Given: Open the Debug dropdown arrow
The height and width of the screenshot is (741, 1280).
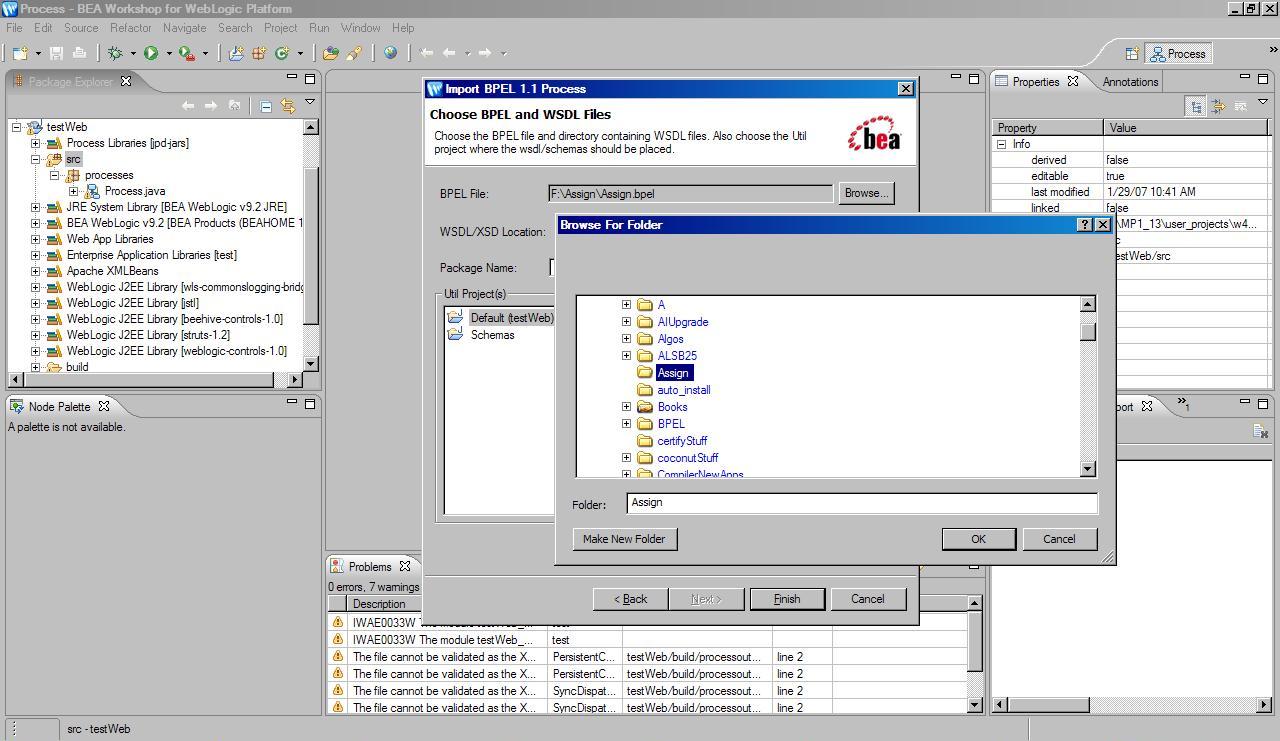Looking at the screenshot, I should tap(133, 54).
